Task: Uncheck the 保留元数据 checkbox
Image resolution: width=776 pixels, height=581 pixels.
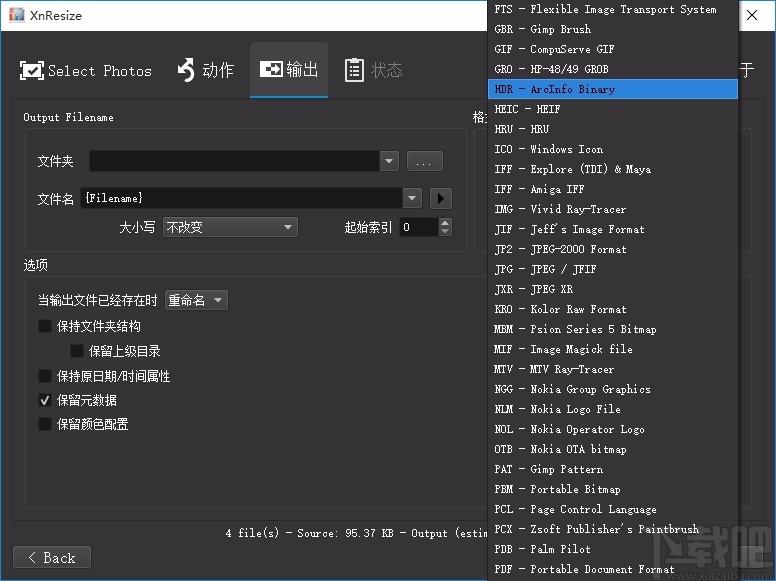Action: [x=45, y=400]
